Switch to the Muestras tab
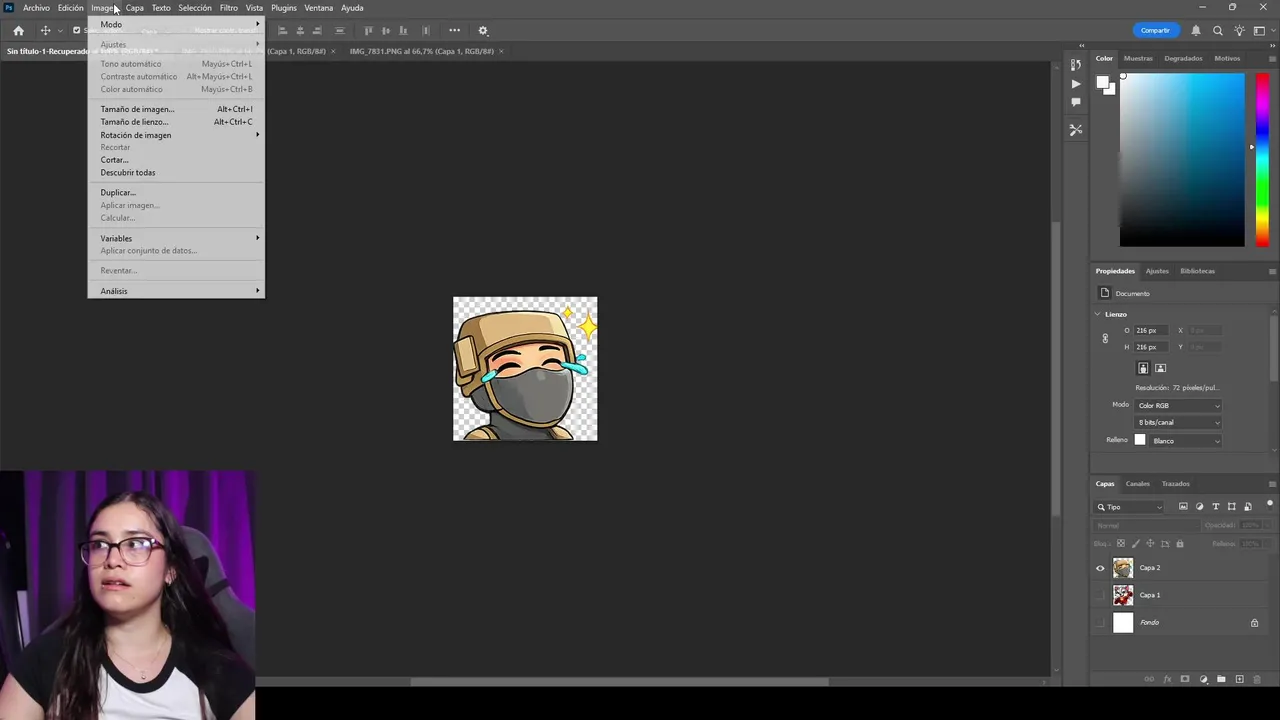Image resolution: width=1280 pixels, height=720 pixels. pyautogui.click(x=1138, y=58)
